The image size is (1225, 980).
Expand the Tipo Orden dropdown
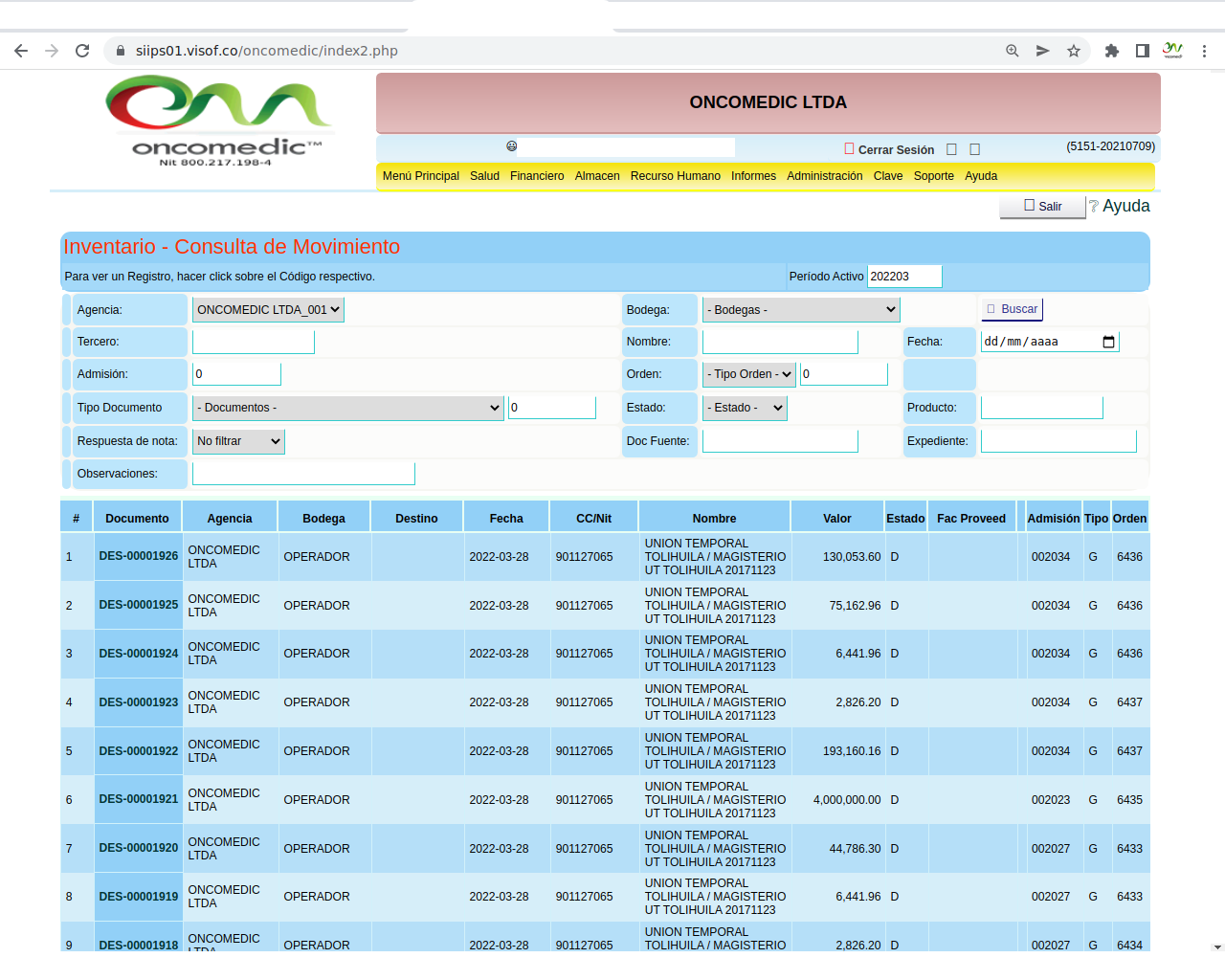pyautogui.click(x=749, y=374)
